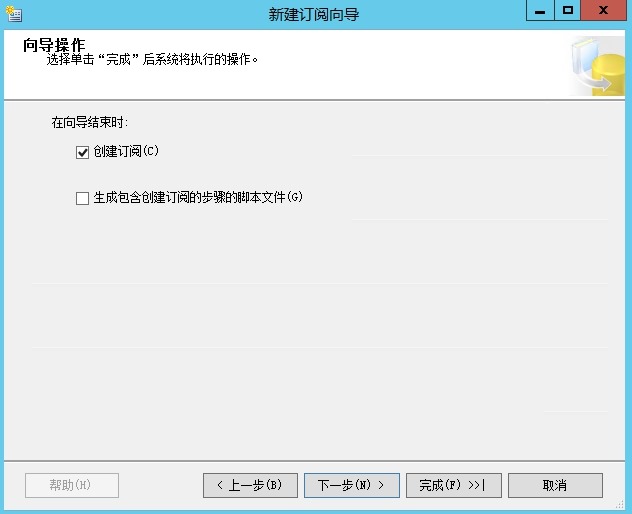Open the window system menu icon in title bar
This screenshot has height=514, width=632.
14,14
